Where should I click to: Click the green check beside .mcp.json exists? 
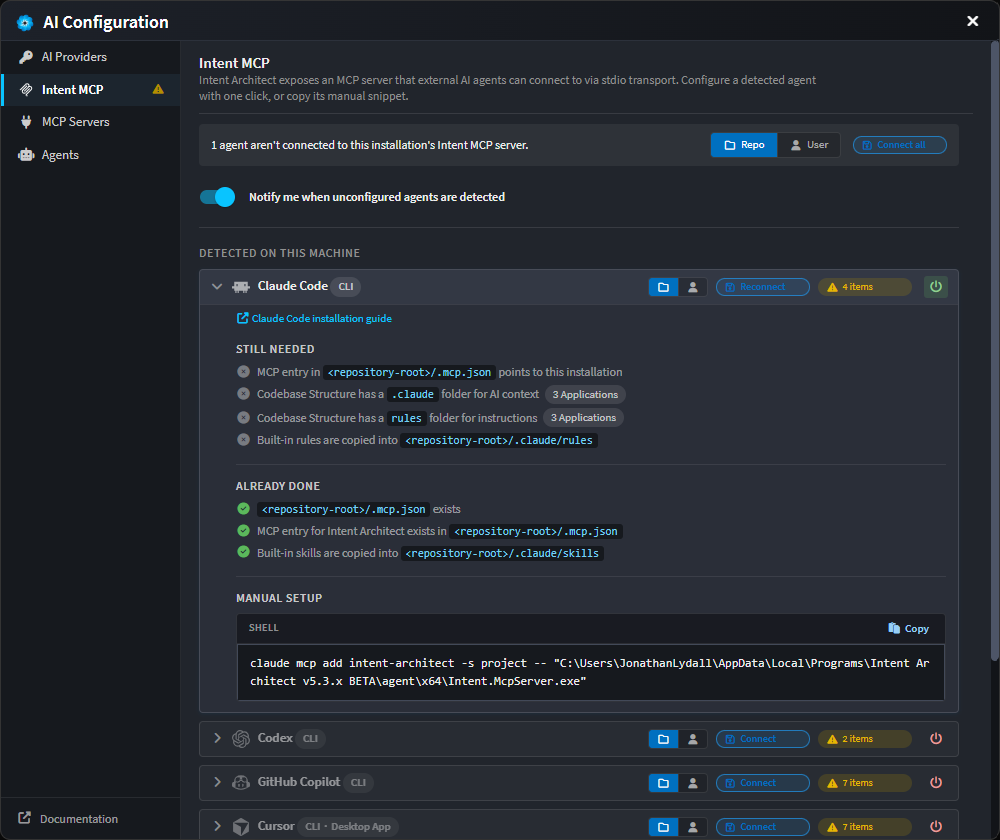tap(244, 508)
